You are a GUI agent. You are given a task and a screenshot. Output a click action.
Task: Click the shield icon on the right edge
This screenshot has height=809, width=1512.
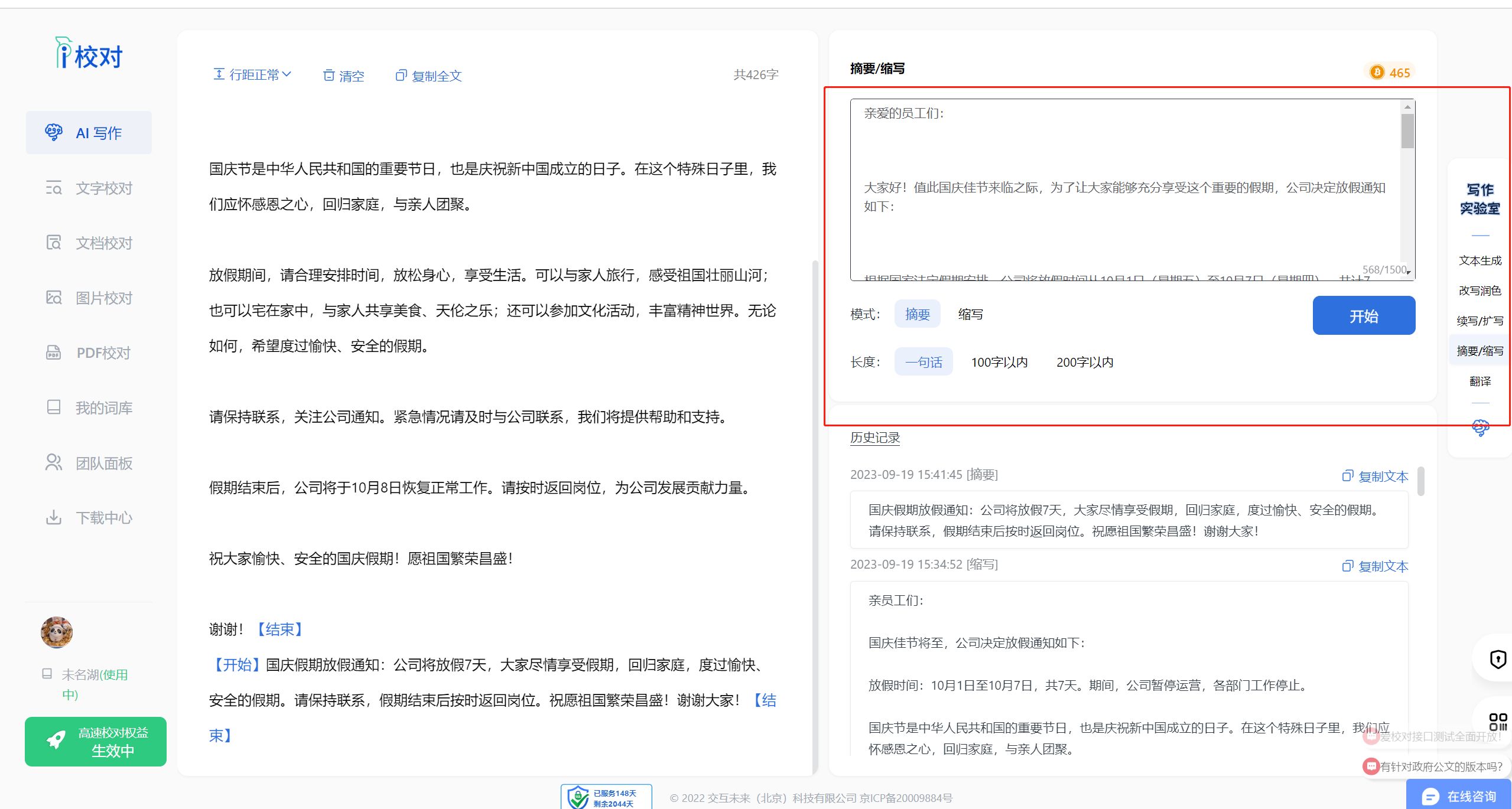(x=1498, y=659)
